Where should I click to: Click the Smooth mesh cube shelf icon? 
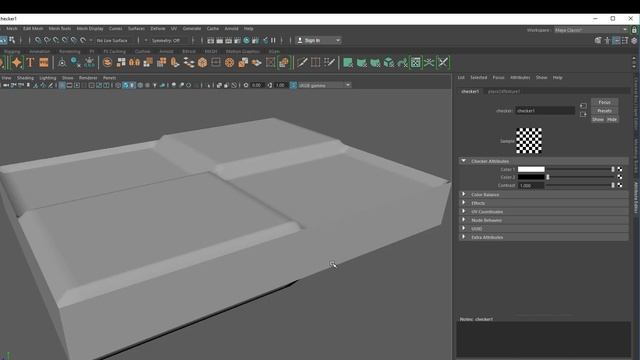pyautogui.click(x=202, y=62)
